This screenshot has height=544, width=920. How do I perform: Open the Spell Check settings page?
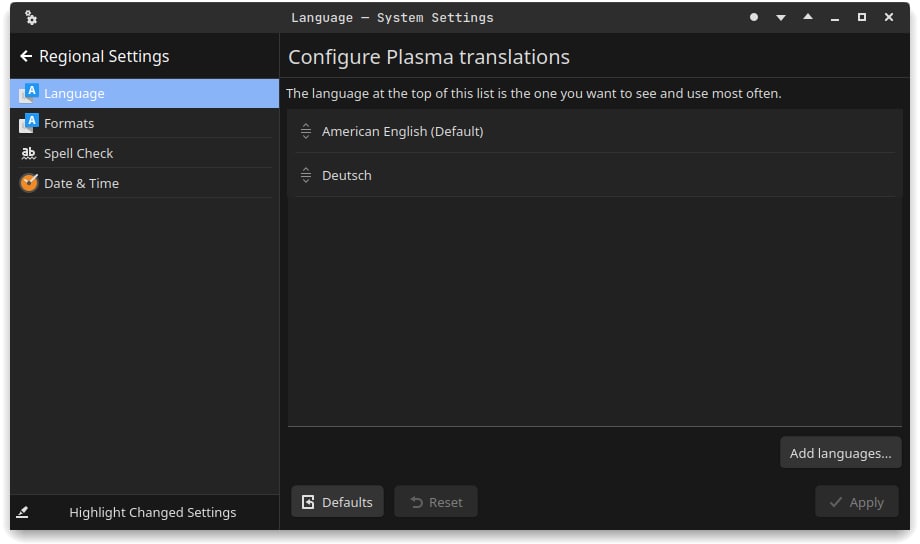click(144, 153)
